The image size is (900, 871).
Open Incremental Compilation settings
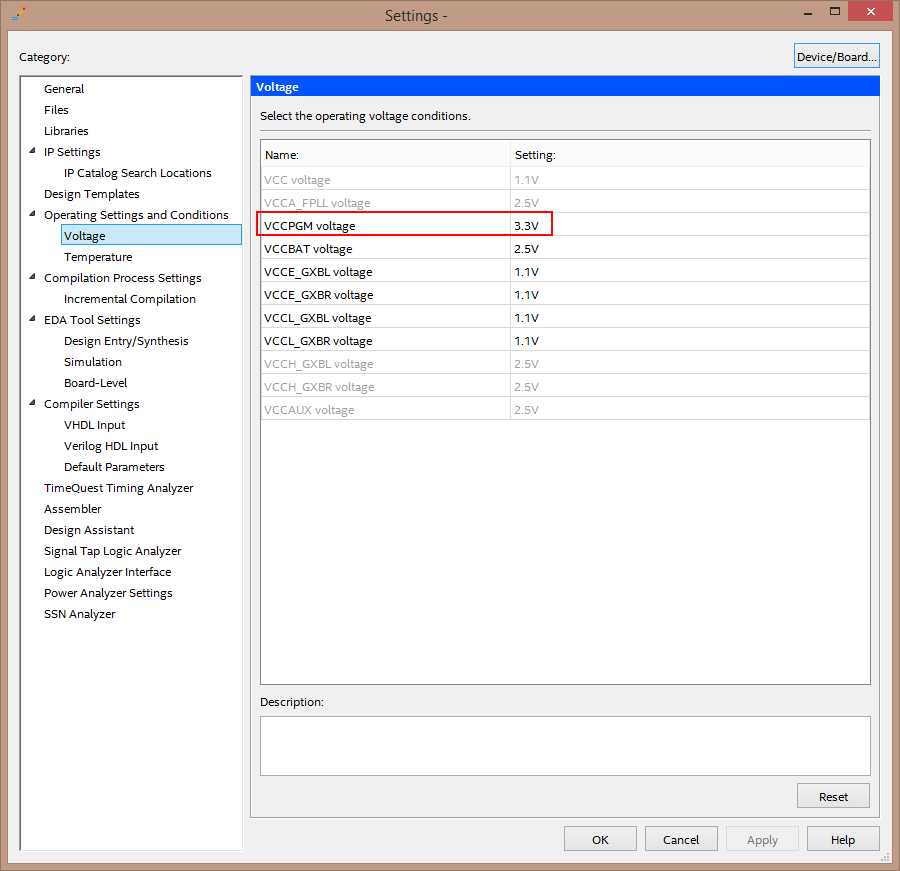(x=130, y=299)
